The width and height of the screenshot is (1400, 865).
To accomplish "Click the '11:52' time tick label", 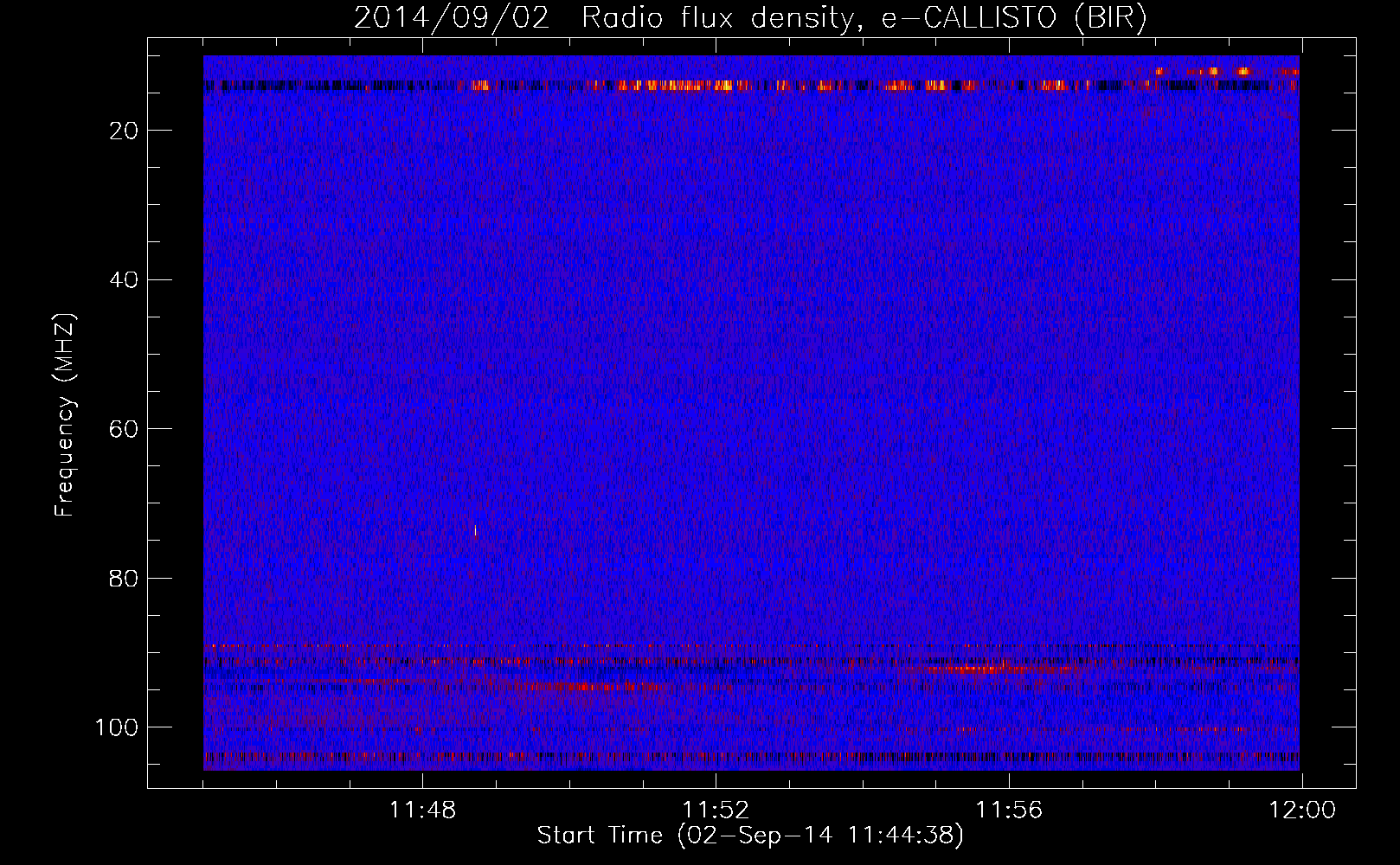I will (716, 811).
